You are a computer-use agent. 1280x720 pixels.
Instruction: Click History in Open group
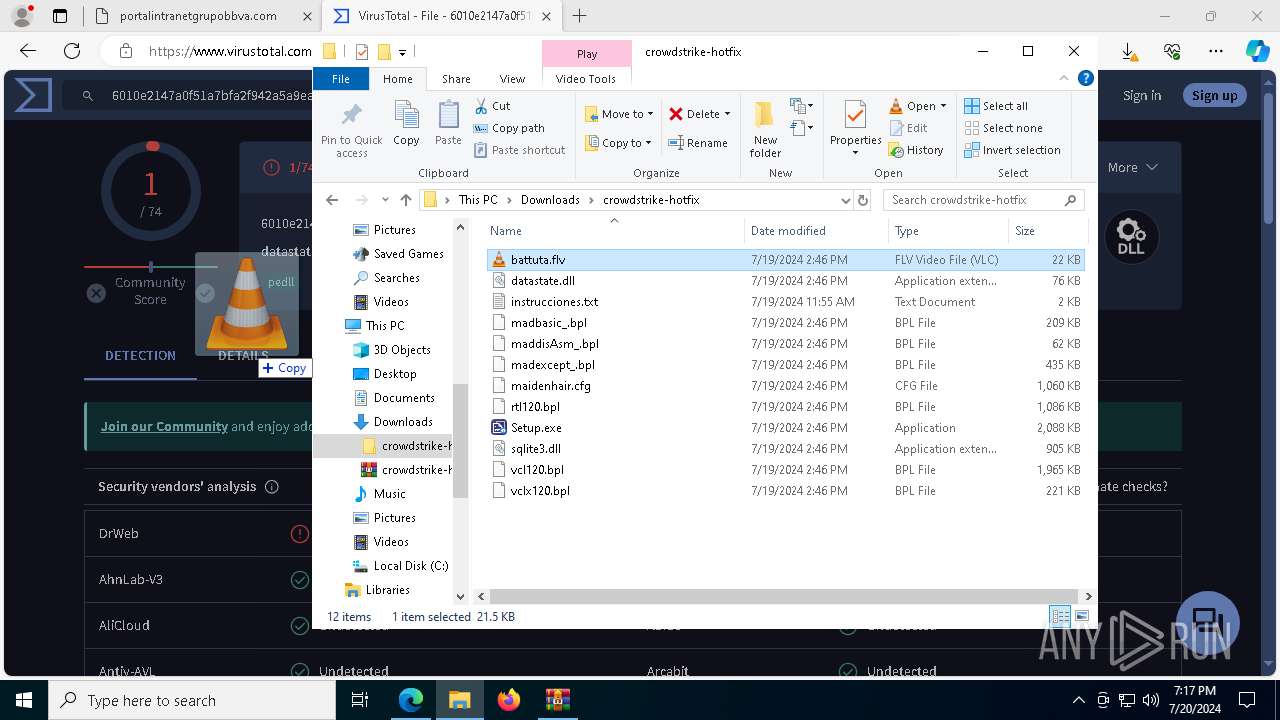[915, 150]
